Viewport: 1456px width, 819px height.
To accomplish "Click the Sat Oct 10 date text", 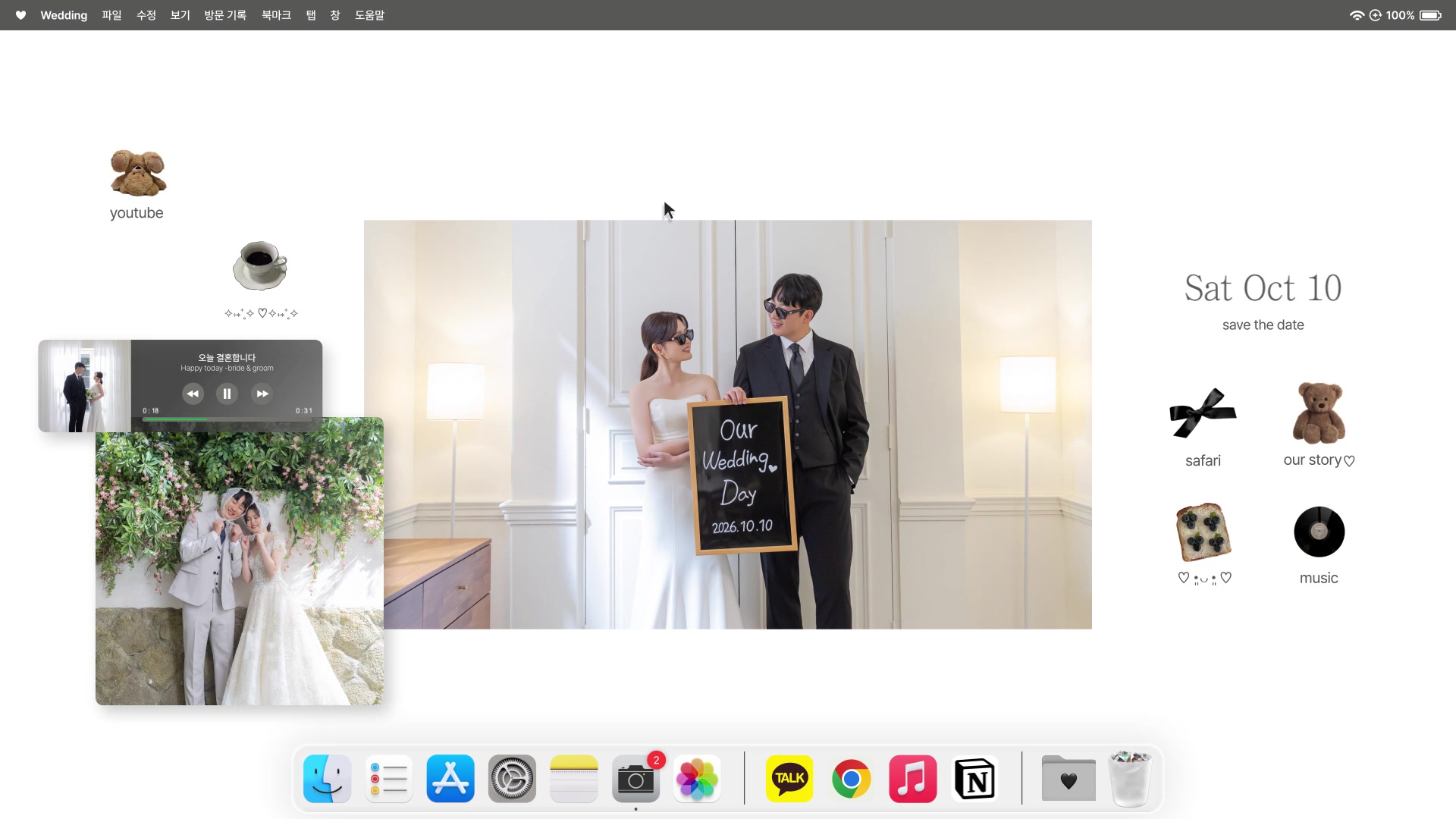I will (x=1263, y=288).
